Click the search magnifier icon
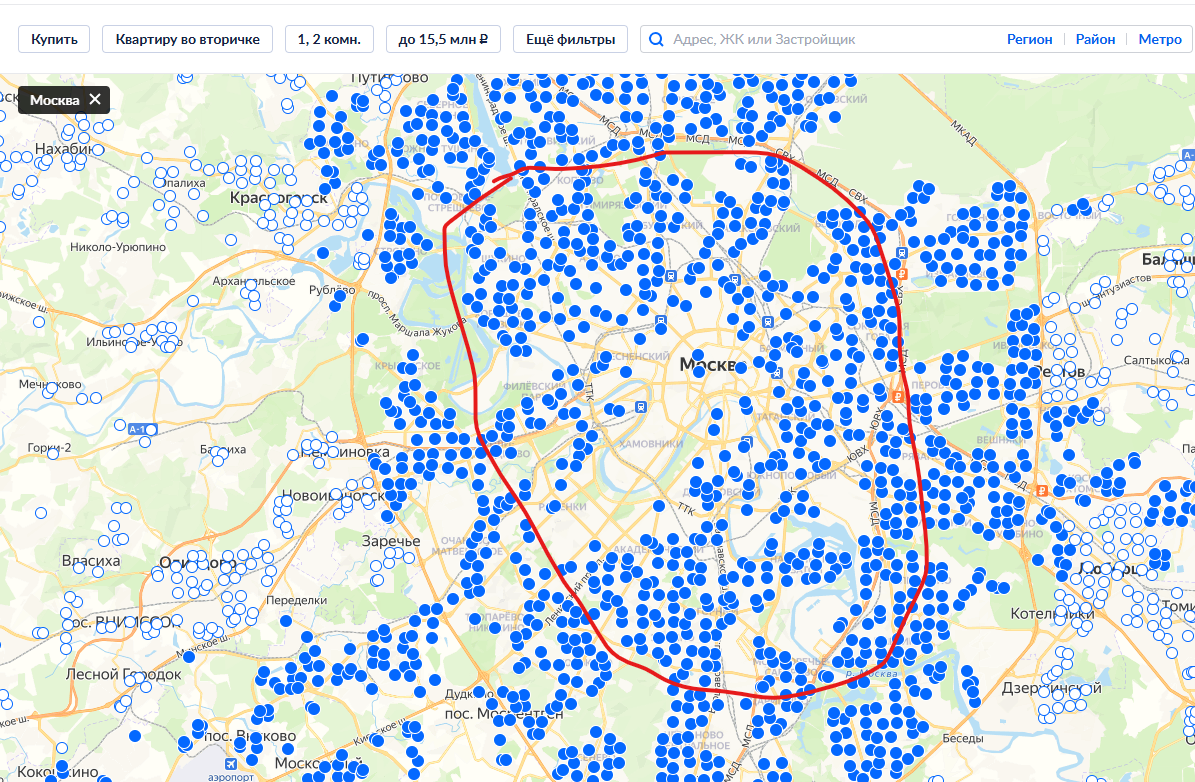Viewport: 1195px width, 782px height. (x=657, y=39)
